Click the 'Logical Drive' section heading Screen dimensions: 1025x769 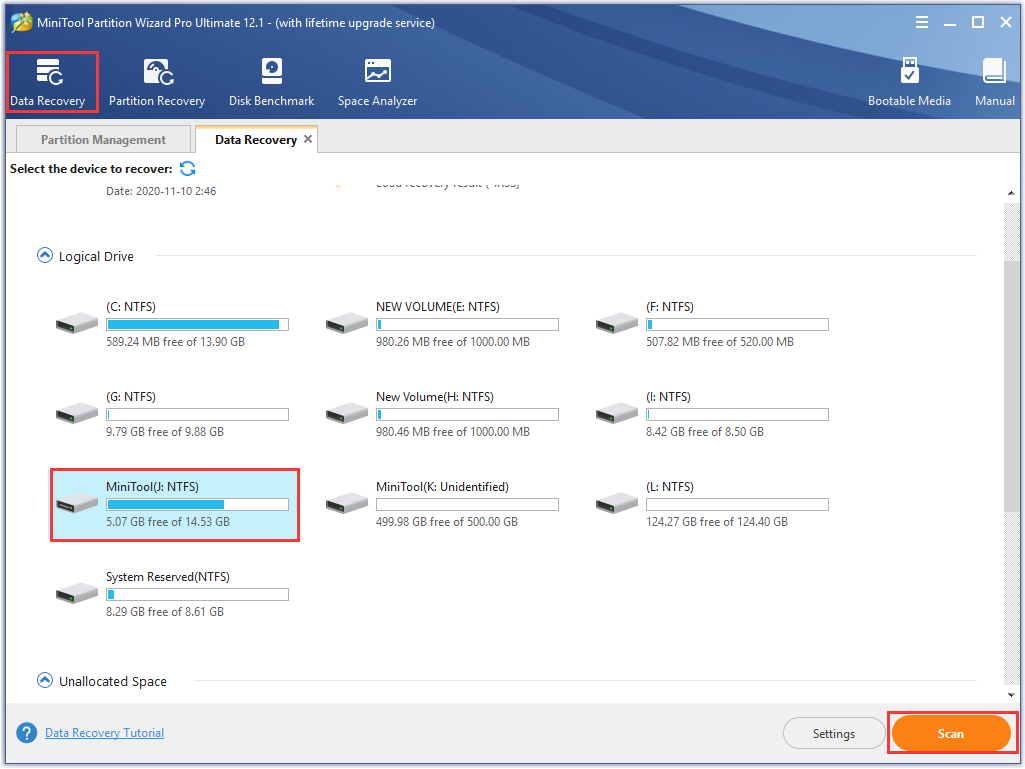click(x=96, y=256)
